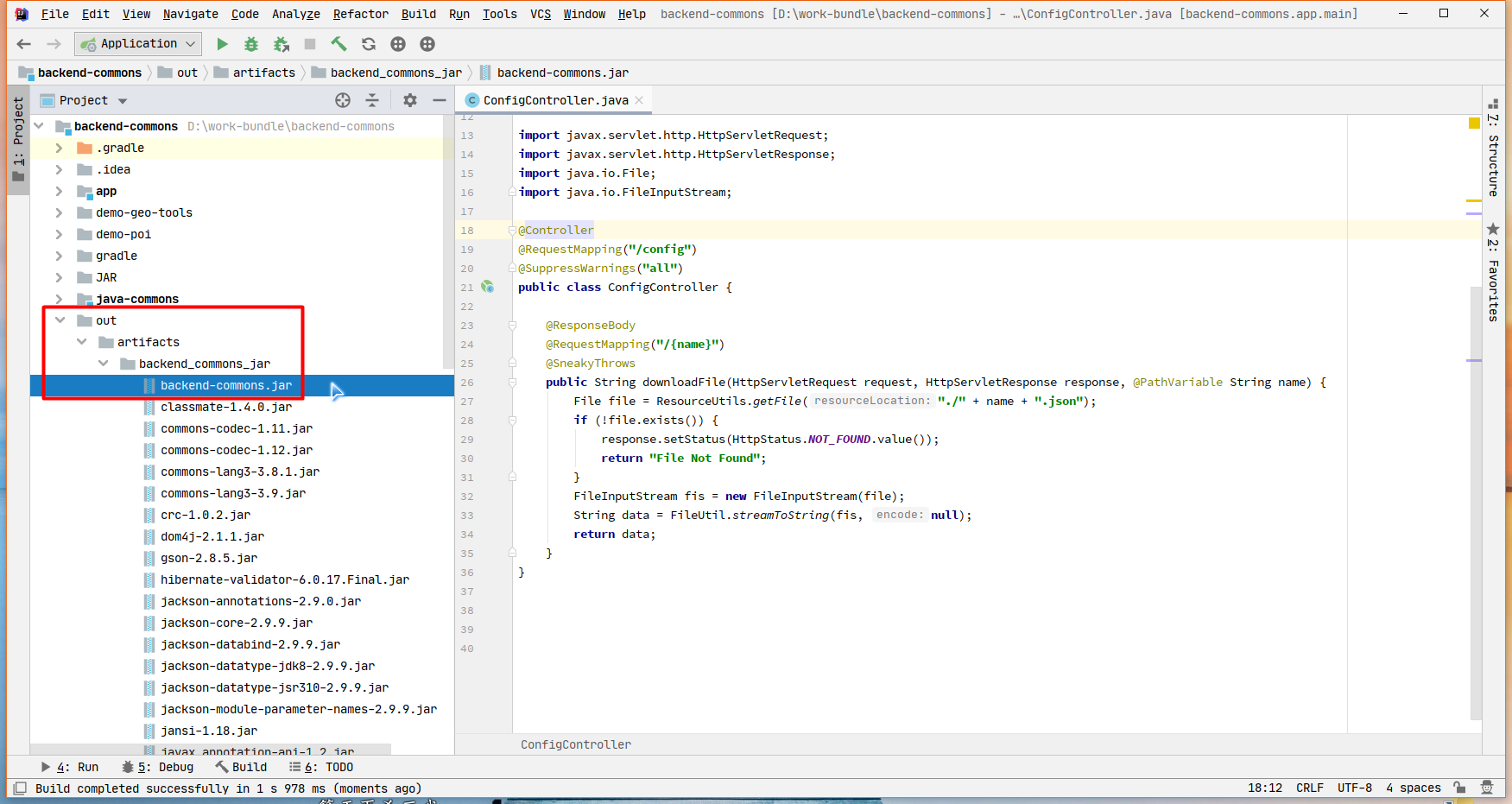Open the Structure tool window
Screen dimensions: 1512x804
tap(1493, 148)
